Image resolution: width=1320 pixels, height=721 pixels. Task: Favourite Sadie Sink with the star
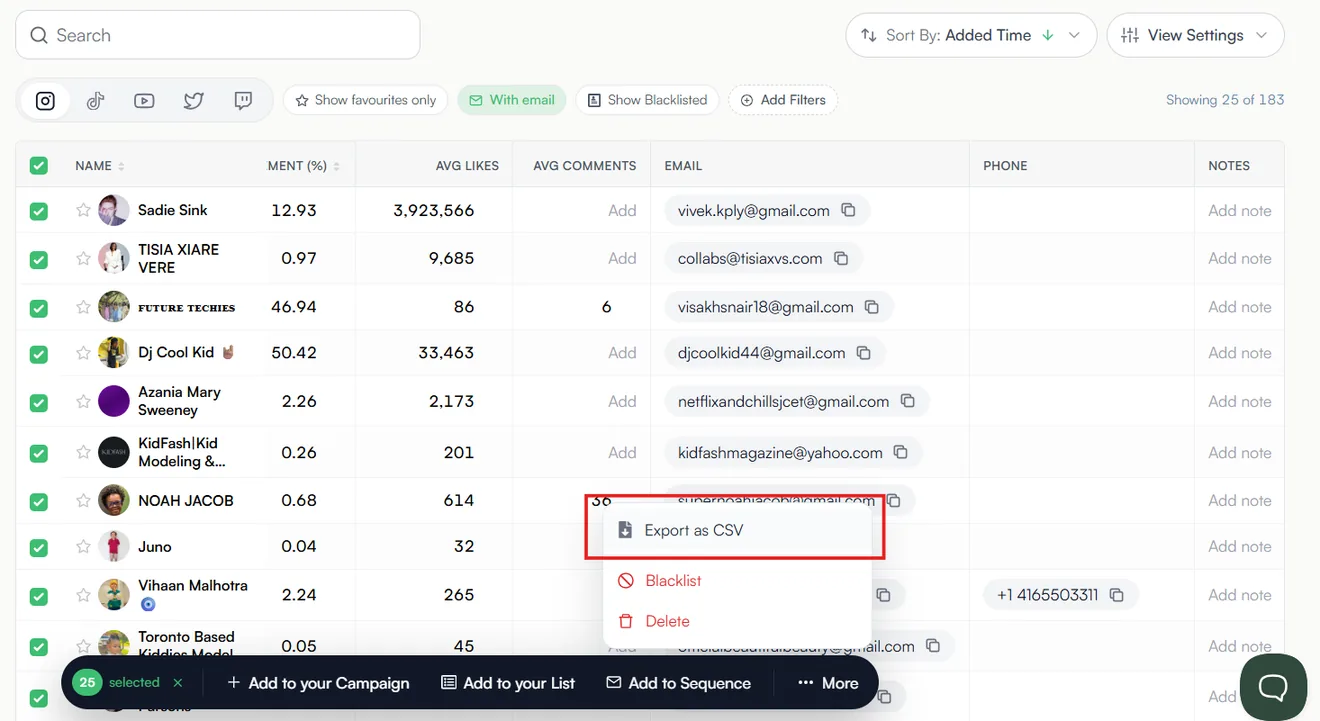coord(83,210)
